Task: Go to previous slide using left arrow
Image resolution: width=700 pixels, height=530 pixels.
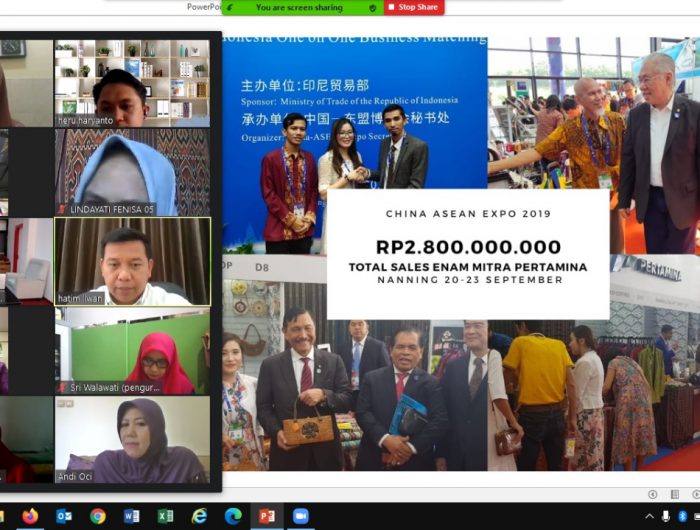Action: [652, 494]
